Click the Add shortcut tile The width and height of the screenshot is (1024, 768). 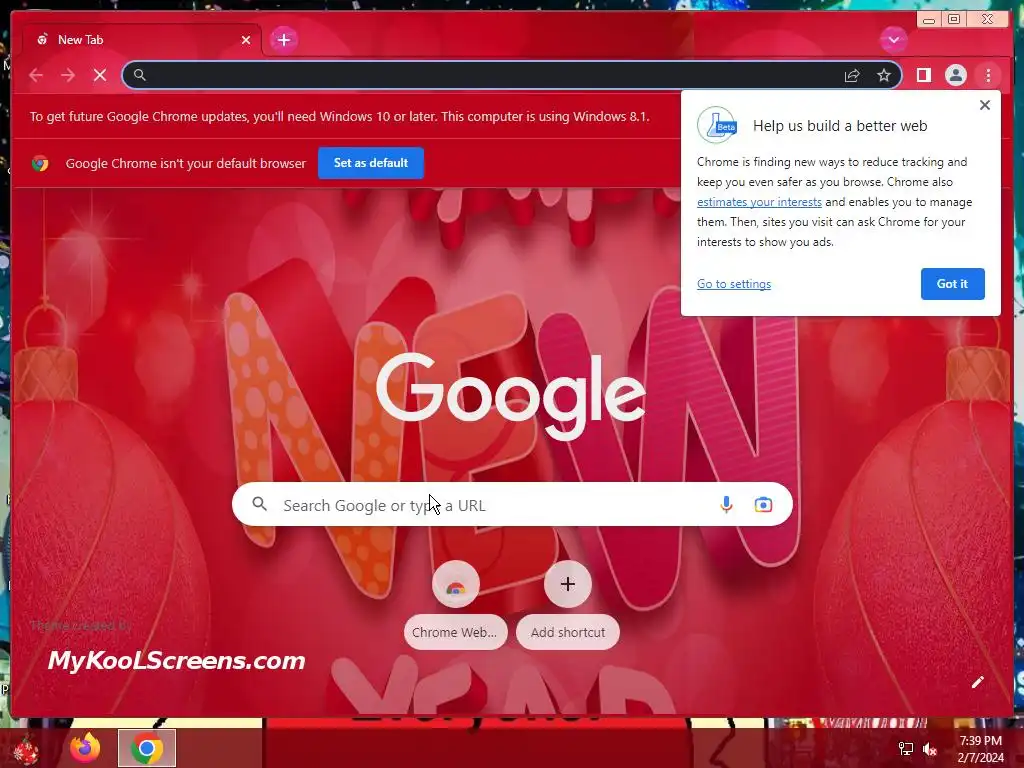coord(568,604)
